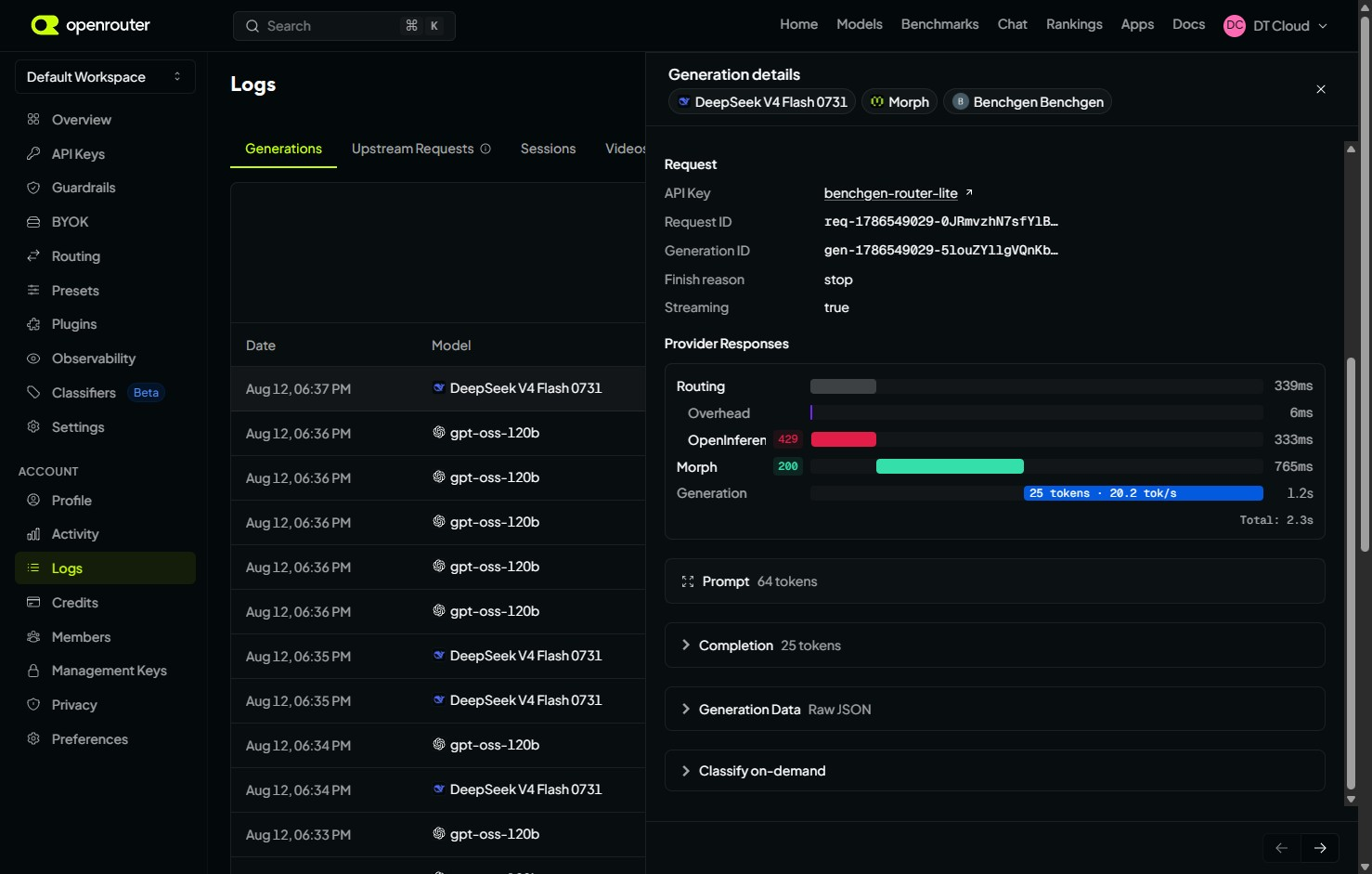Click the Date column header
The width and height of the screenshot is (1372, 874).
point(261,345)
